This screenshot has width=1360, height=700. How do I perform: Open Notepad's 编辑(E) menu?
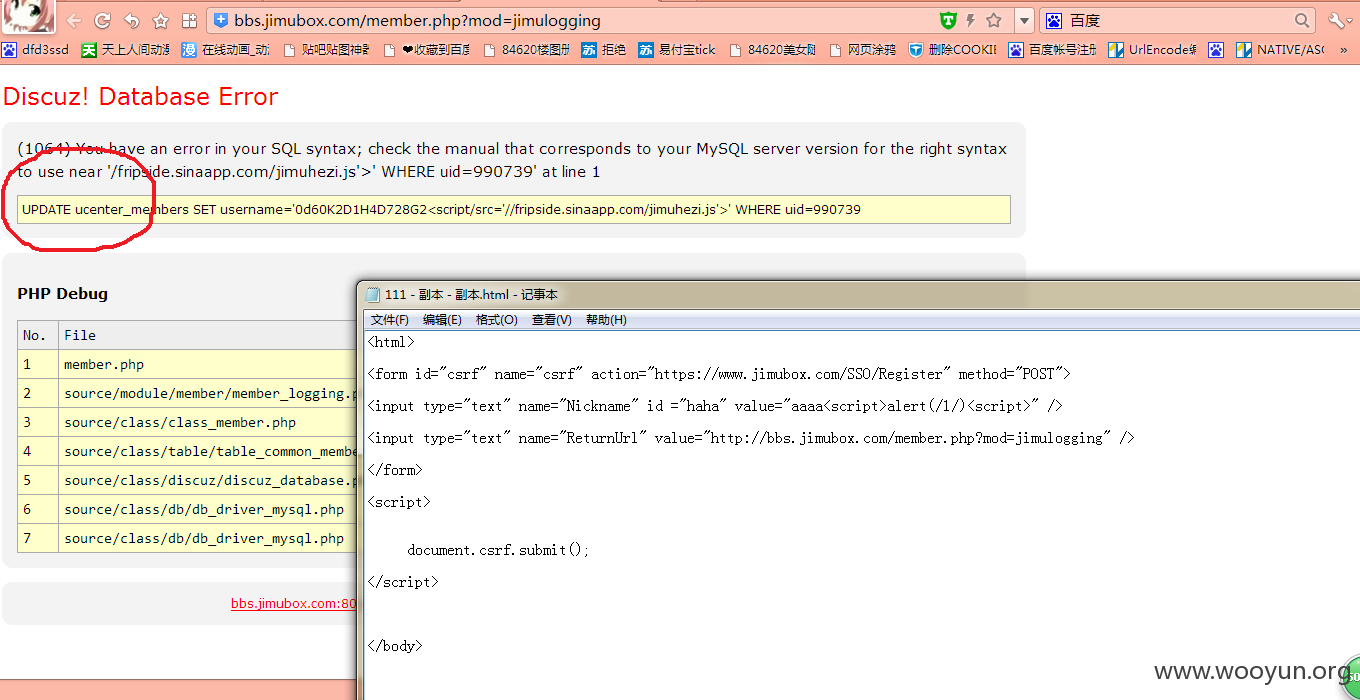[x=442, y=320]
